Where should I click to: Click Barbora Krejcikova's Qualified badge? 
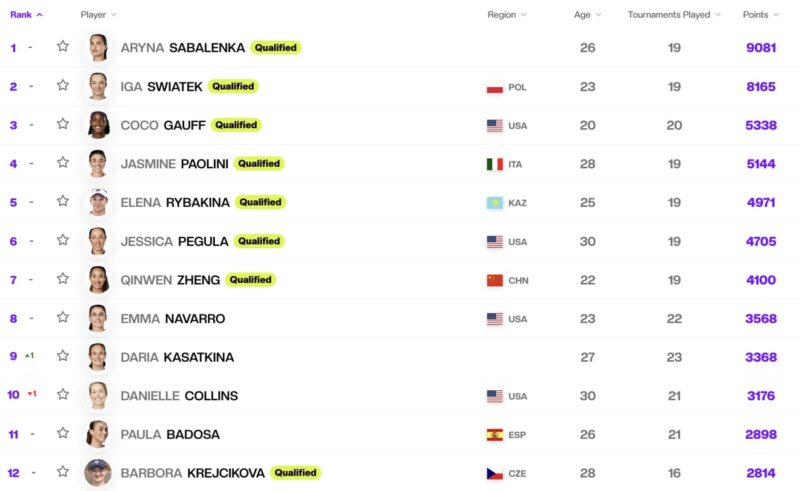click(295, 473)
